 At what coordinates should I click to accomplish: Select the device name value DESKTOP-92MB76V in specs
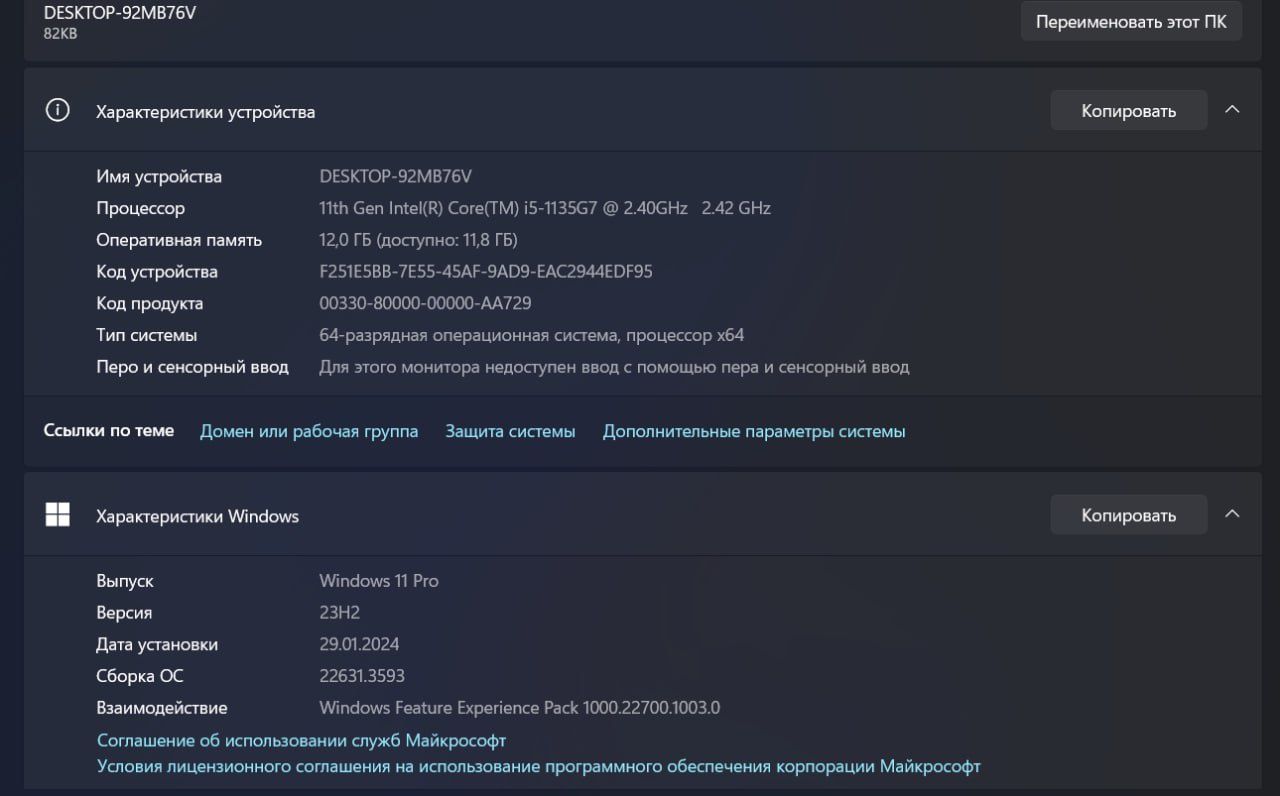pos(395,176)
